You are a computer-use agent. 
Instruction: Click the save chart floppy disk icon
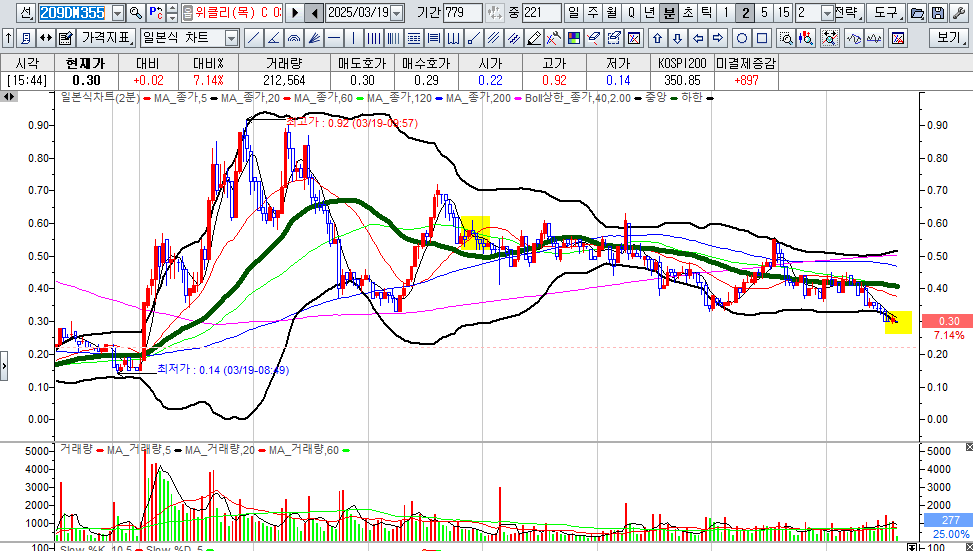click(x=938, y=12)
